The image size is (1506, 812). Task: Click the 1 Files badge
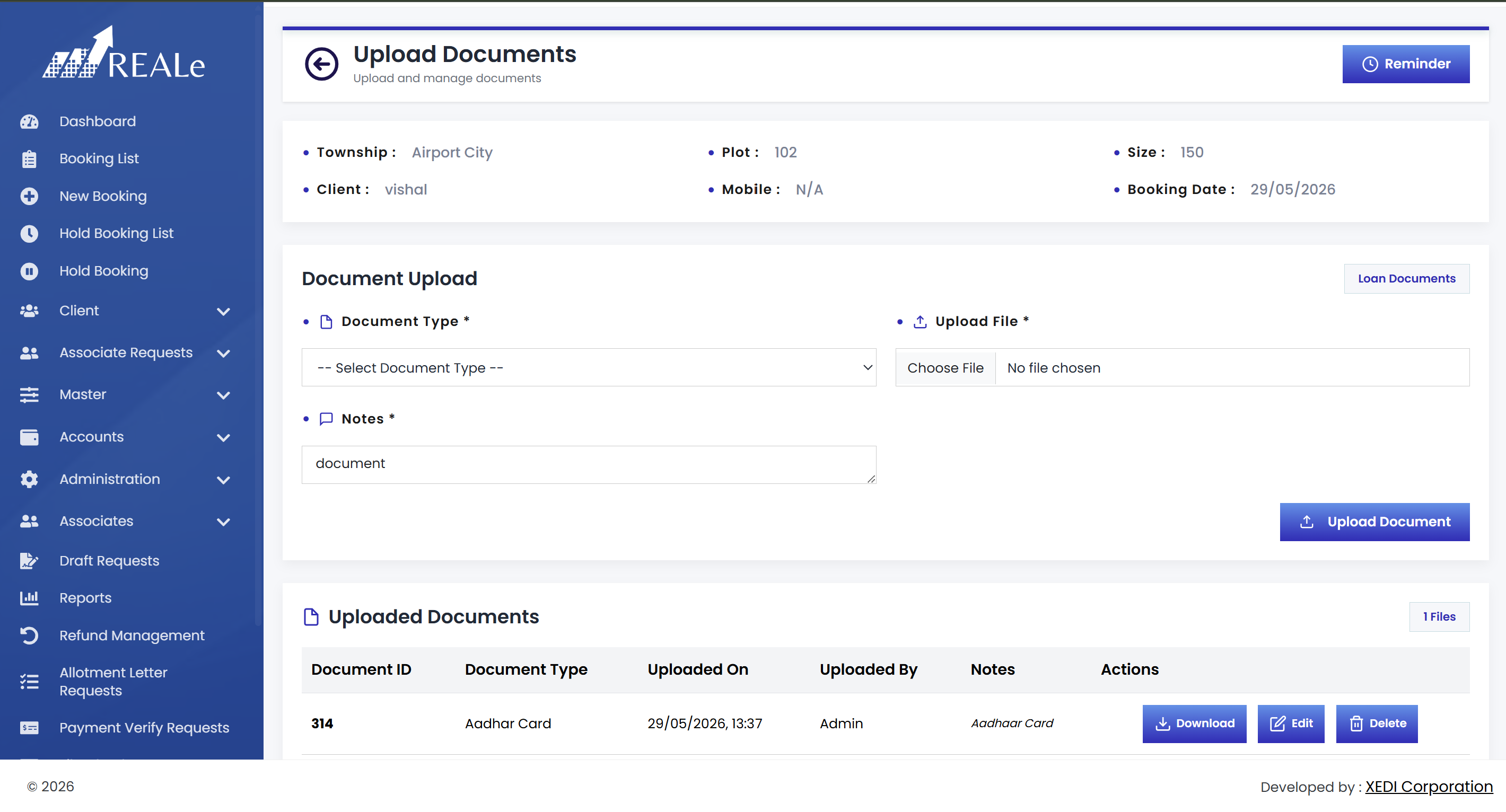(1439, 617)
